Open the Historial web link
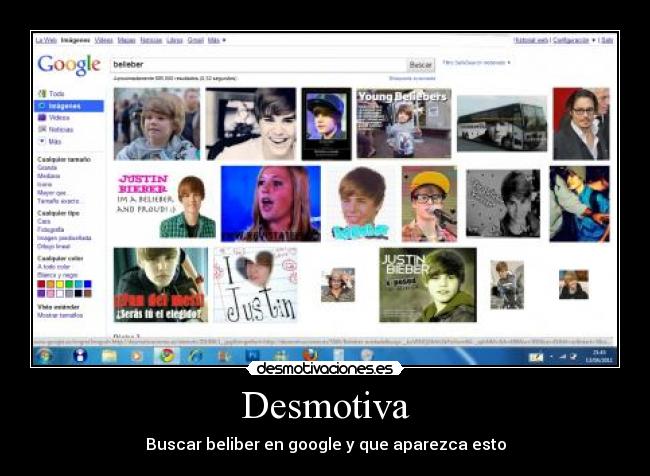 (531, 40)
